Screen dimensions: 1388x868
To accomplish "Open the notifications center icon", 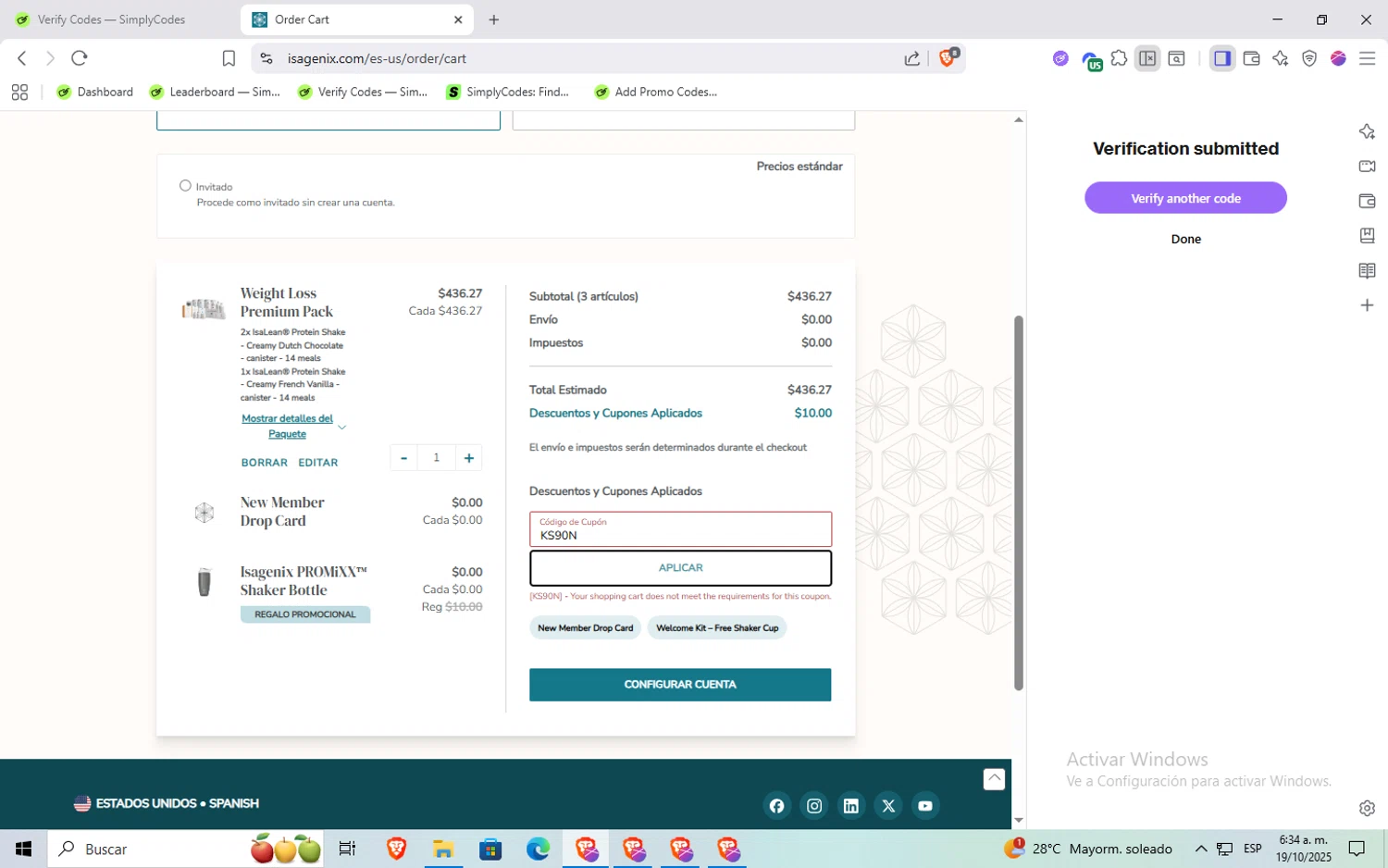I will click(x=1357, y=849).
